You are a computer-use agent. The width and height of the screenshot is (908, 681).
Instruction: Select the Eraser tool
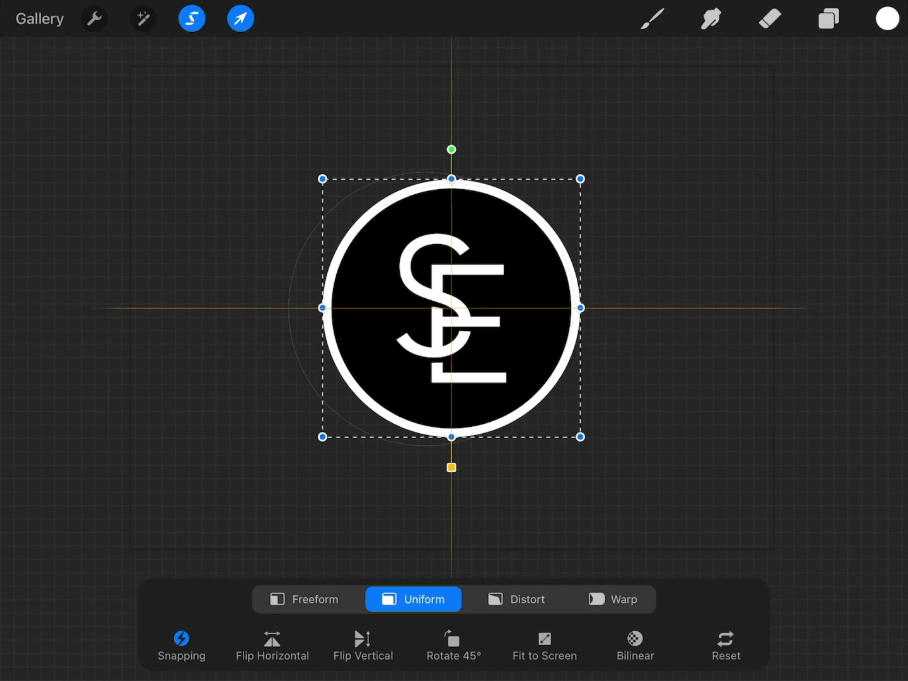[770, 19]
